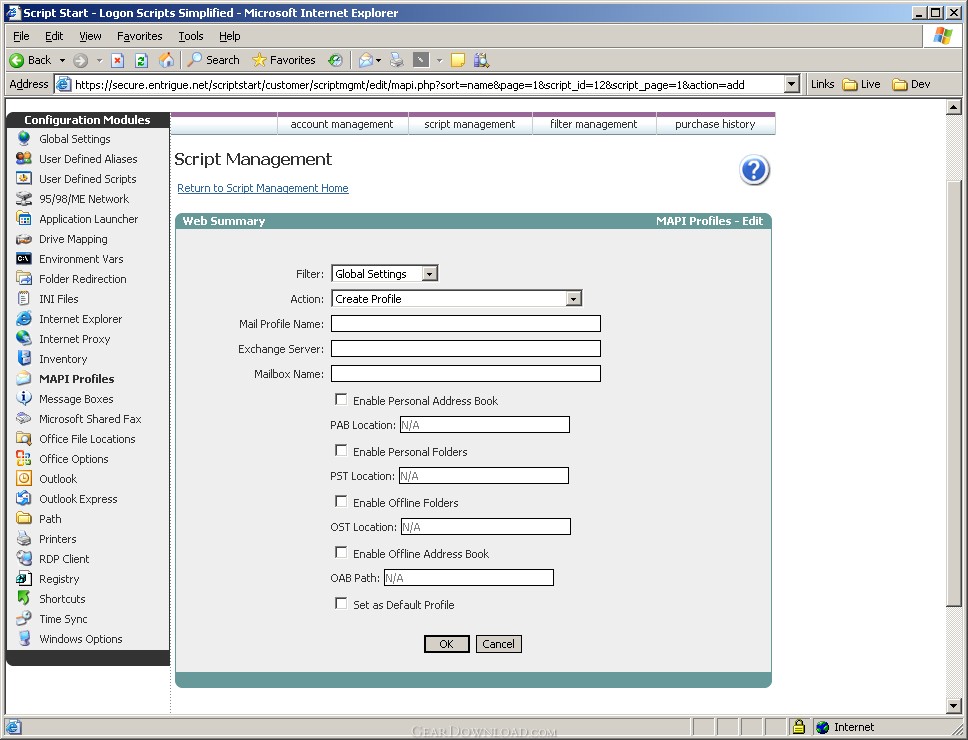Click the Cancel button

pyautogui.click(x=498, y=644)
